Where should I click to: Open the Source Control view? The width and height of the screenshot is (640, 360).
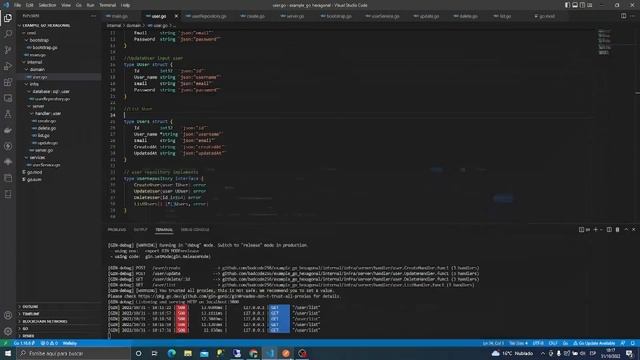(8, 50)
